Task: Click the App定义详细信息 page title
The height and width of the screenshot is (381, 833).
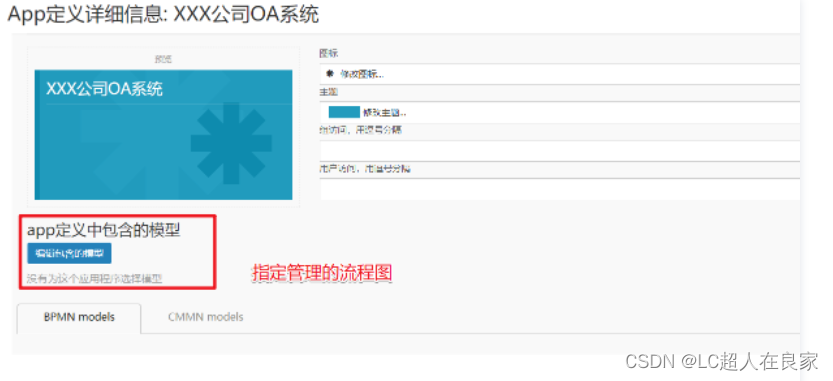Action: pos(163,14)
